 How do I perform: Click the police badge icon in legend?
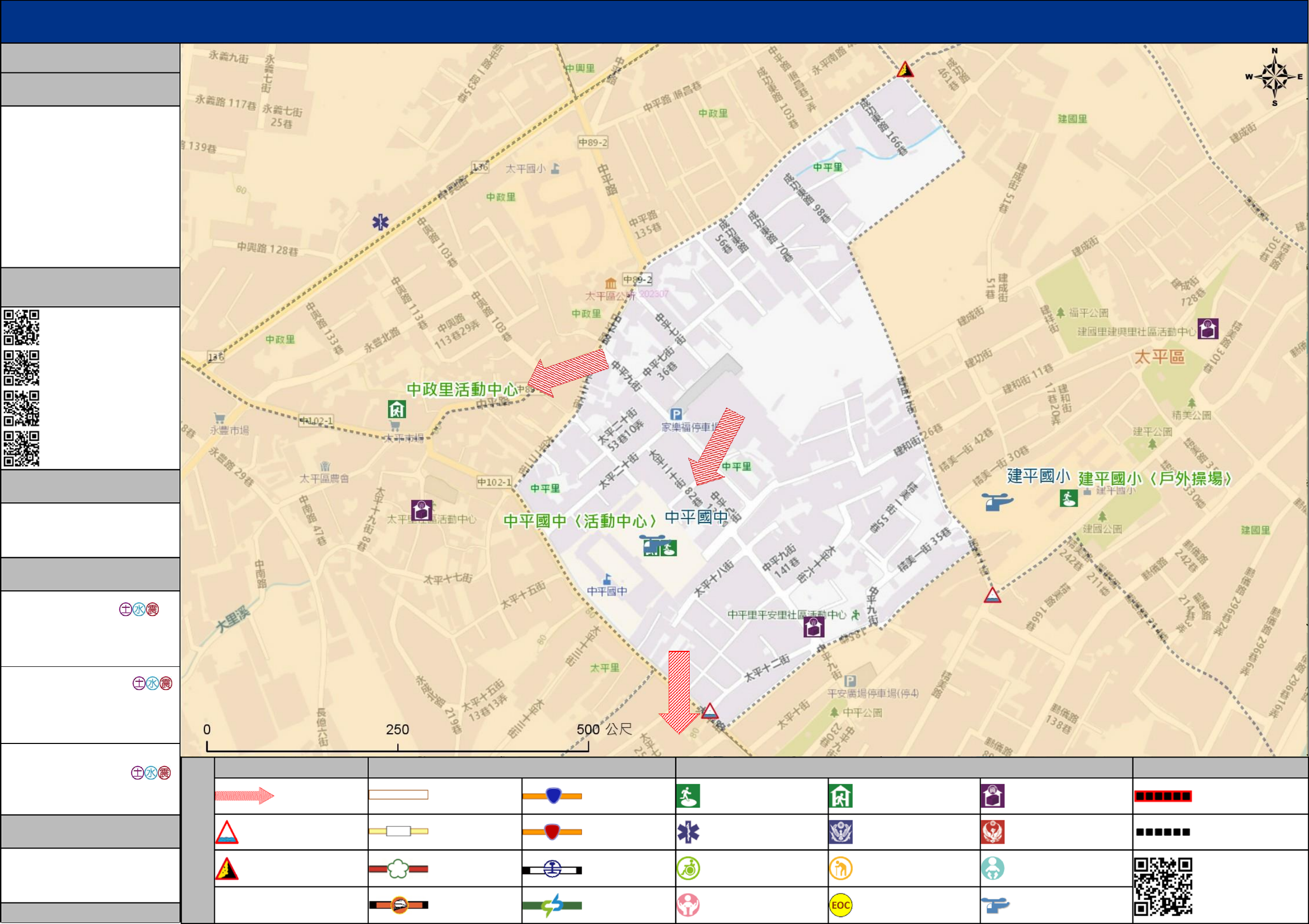coord(841,832)
